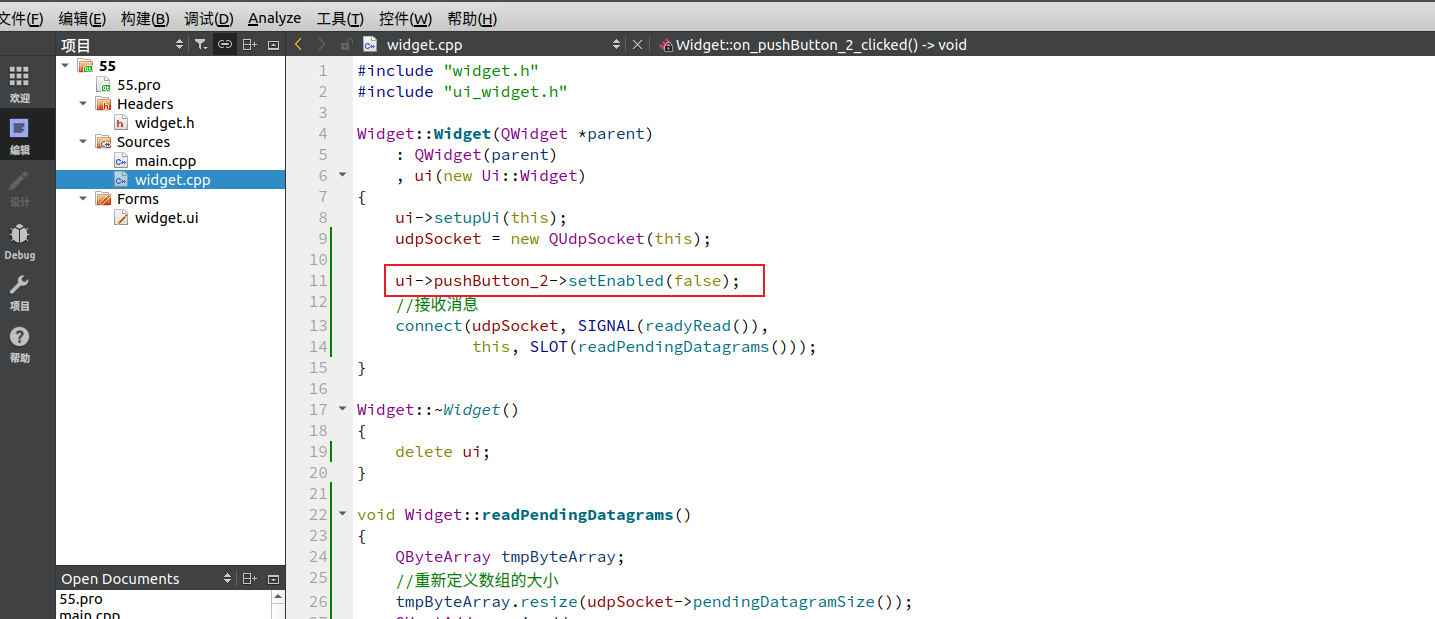Select main.cpp in Open Documents list
Viewport: 1435px width, 619px height.
point(89,614)
